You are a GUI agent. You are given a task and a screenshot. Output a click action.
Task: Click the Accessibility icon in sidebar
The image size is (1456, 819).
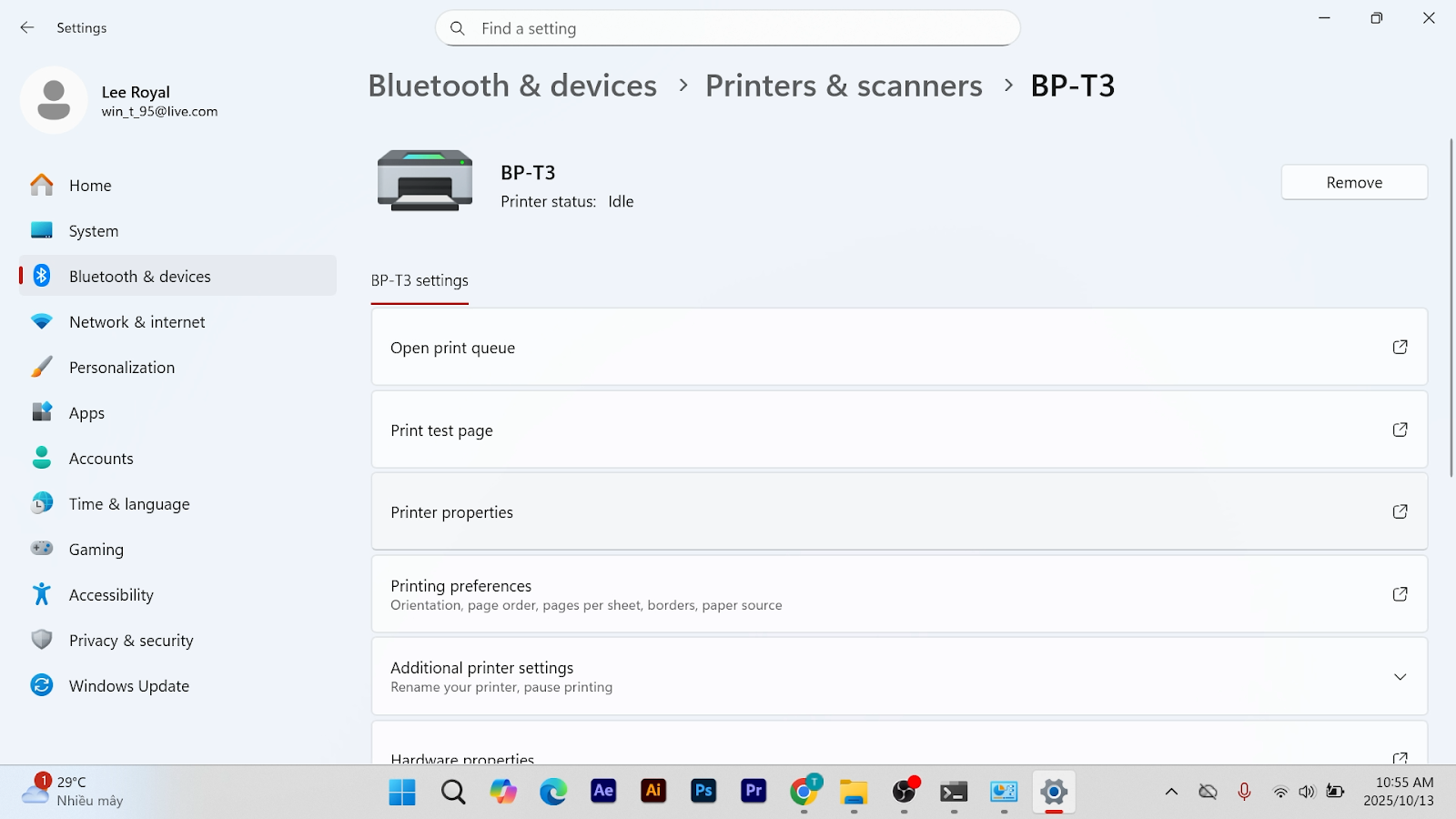[42, 594]
